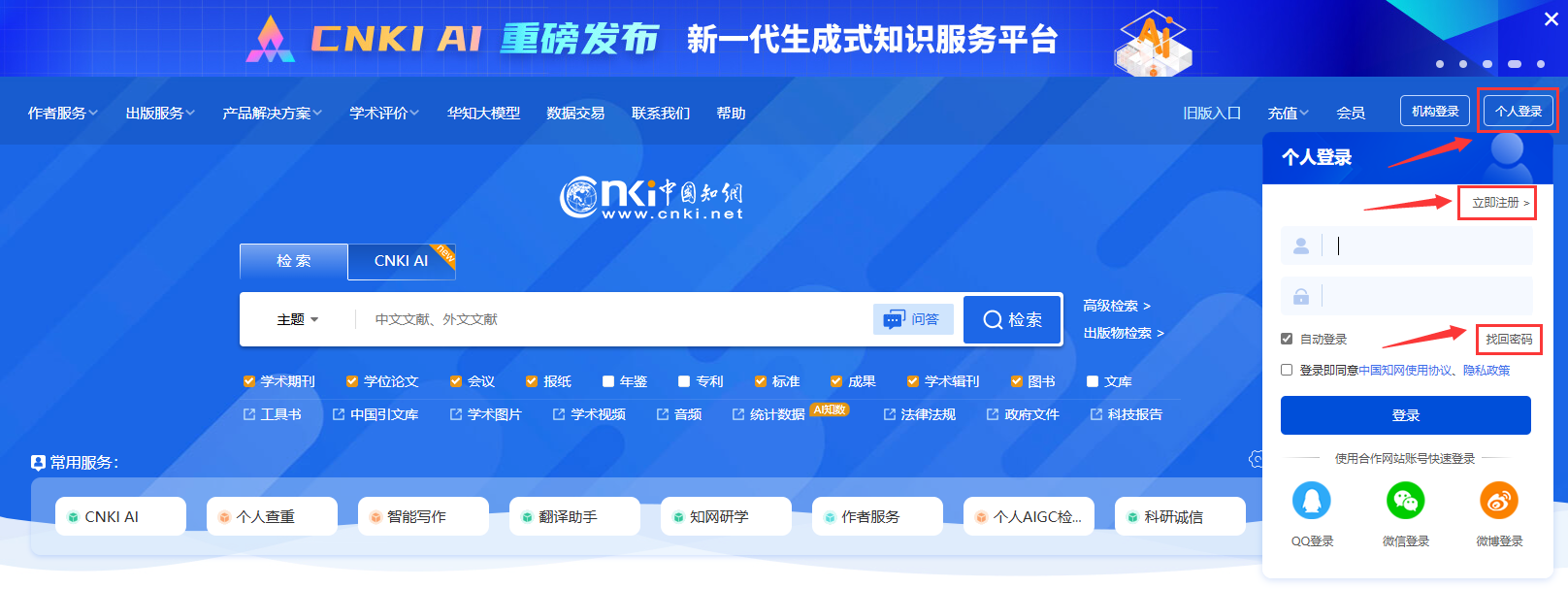This screenshot has width=1568, height=589.
Task: Open the 音频 external link
Action: pyautogui.click(x=679, y=414)
